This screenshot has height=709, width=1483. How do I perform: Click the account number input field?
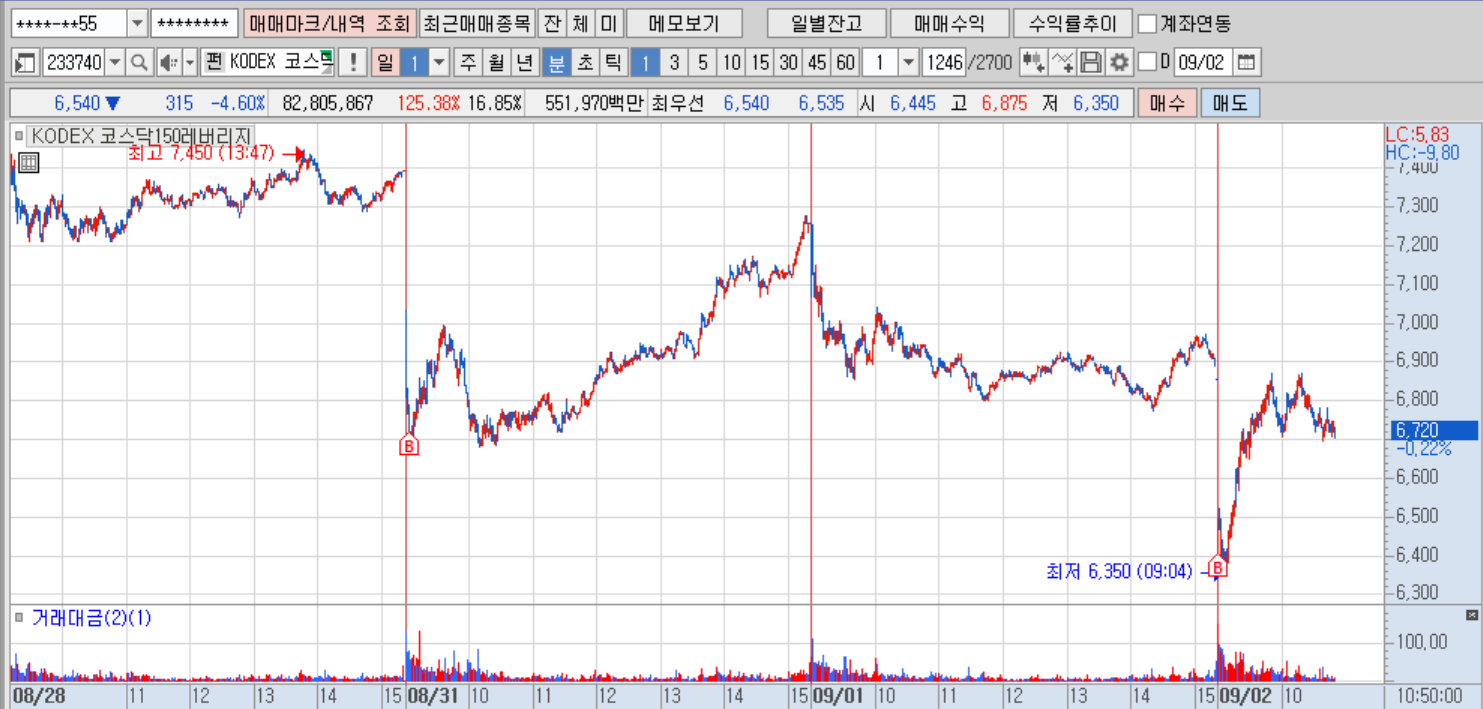click(x=69, y=23)
